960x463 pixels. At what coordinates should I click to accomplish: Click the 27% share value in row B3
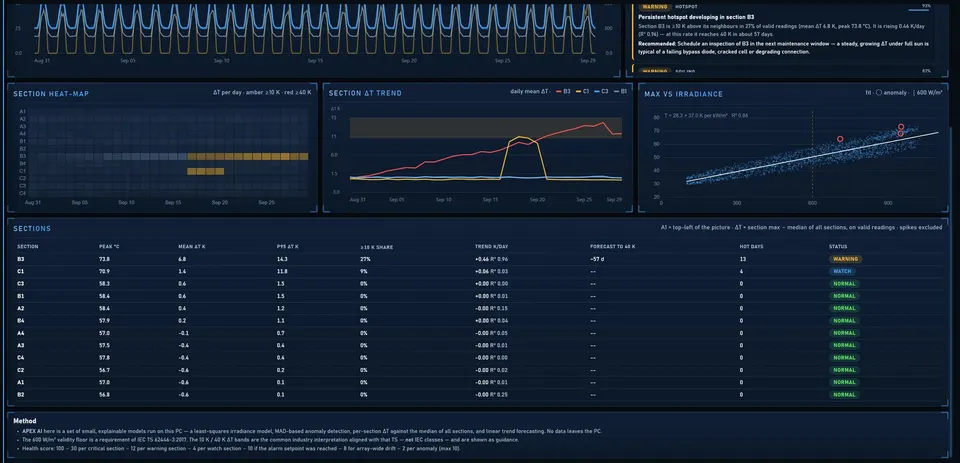coord(366,259)
